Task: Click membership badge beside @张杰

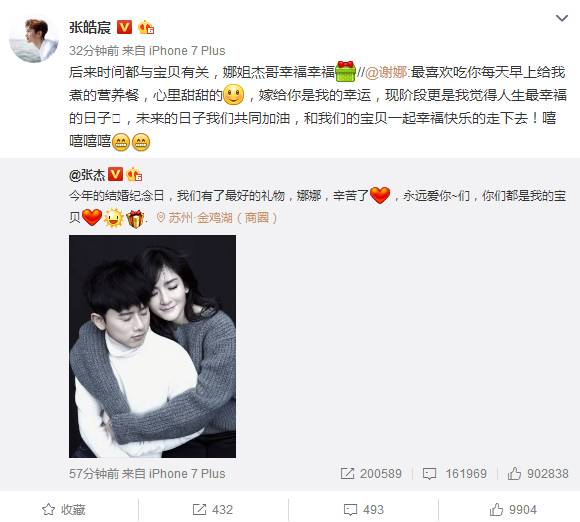Action: (134, 175)
